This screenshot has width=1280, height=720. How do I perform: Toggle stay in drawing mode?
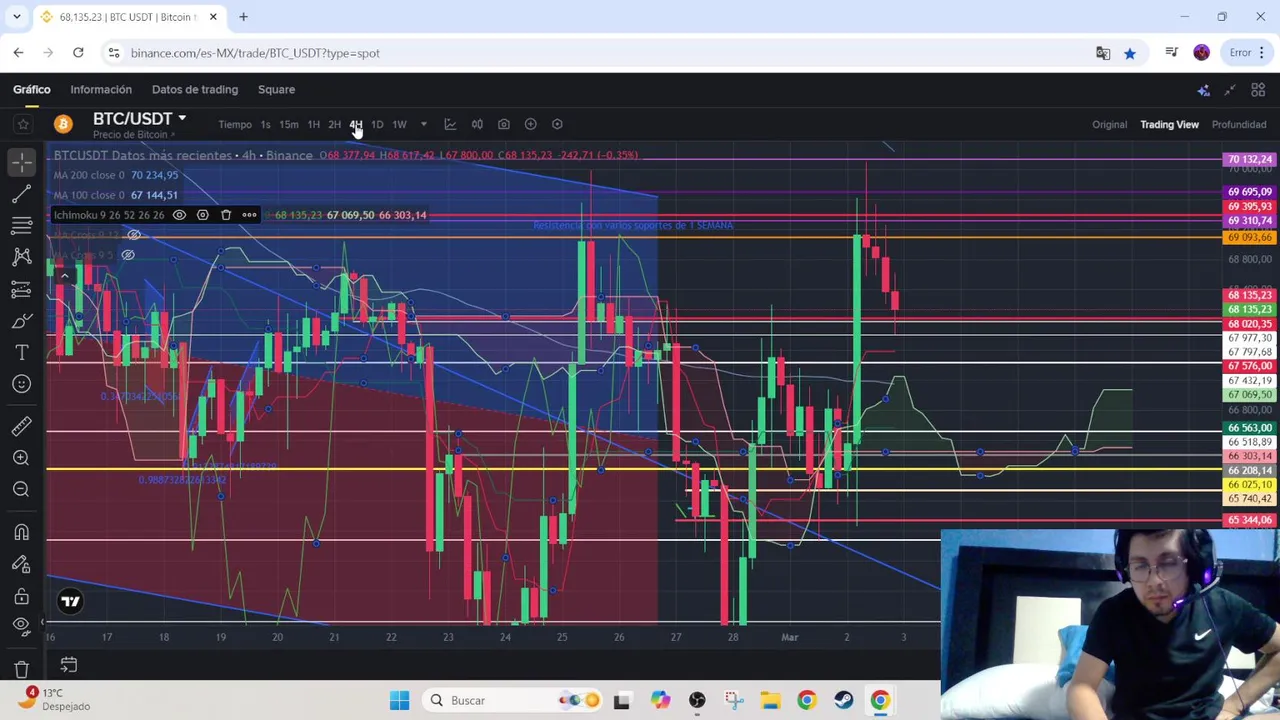pyautogui.click(x=22, y=564)
